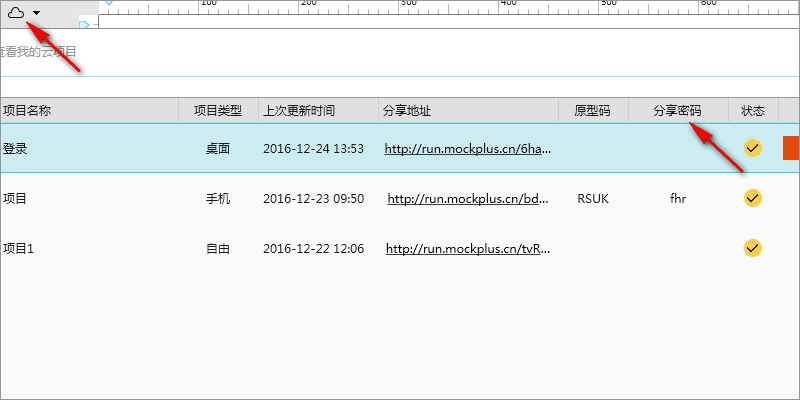This screenshot has width=800, height=400.
Task: Click the 状态 column header
Action: pyautogui.click(x=753, y=110)
